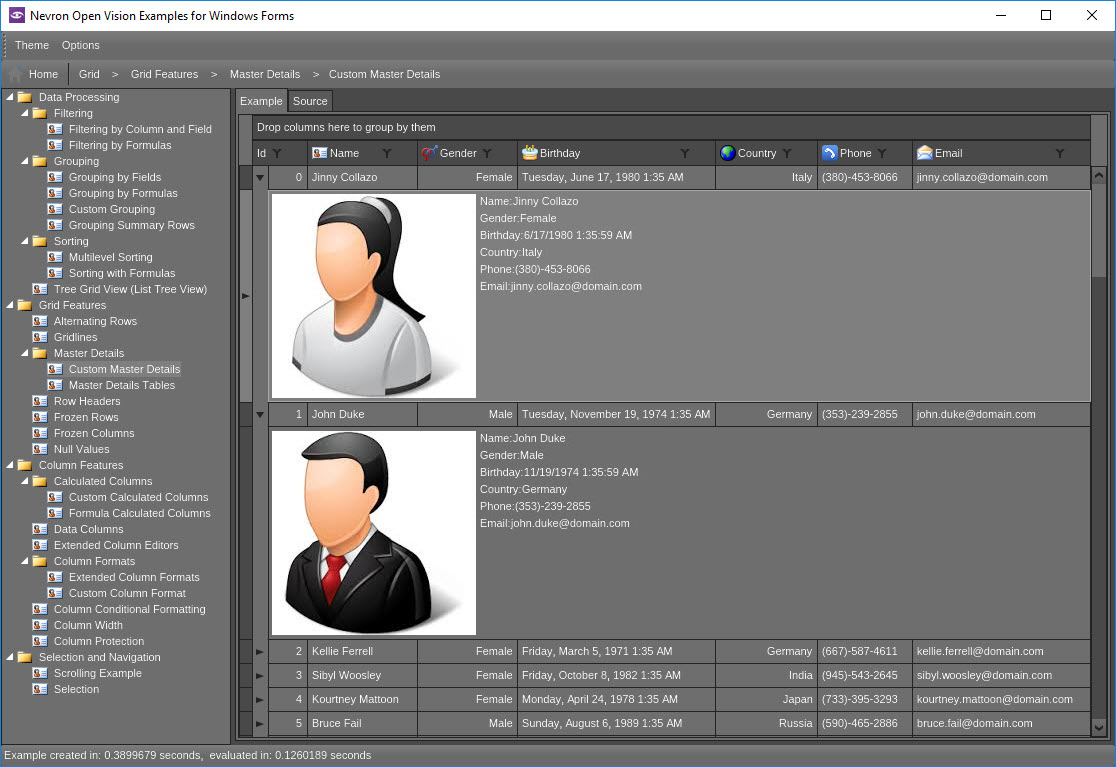
Task: Expand the Kellie Ferrell row details
Action: tap(260, 652)
